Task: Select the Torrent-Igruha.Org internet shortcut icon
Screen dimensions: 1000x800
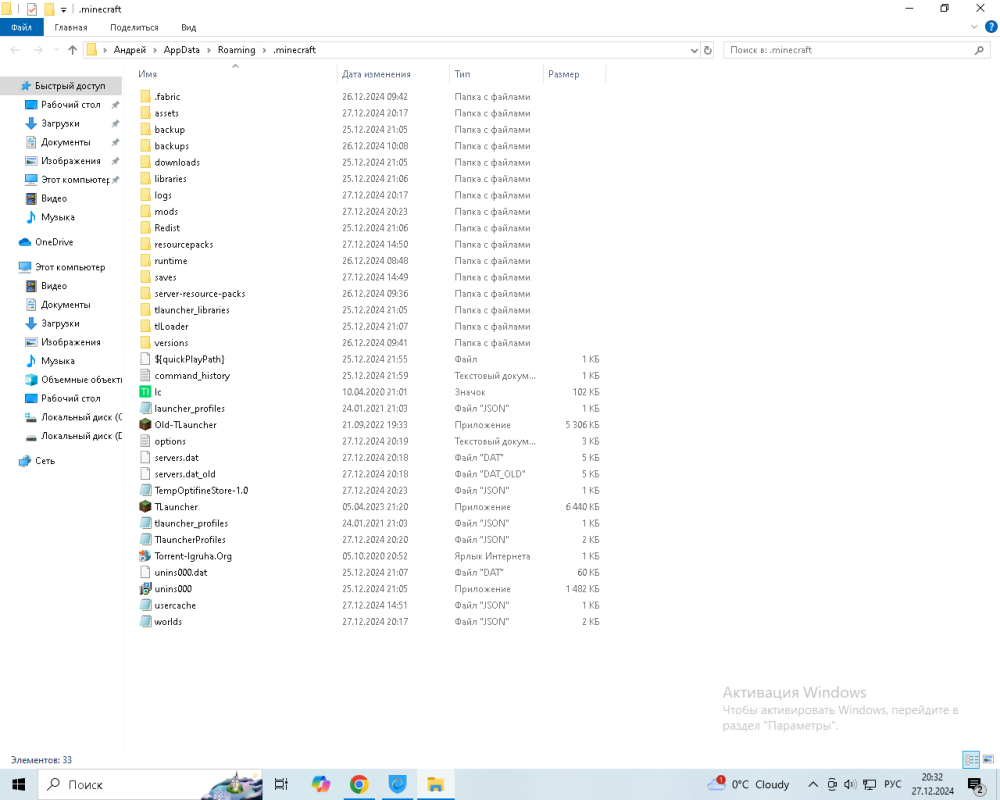Action: [145, 556]
